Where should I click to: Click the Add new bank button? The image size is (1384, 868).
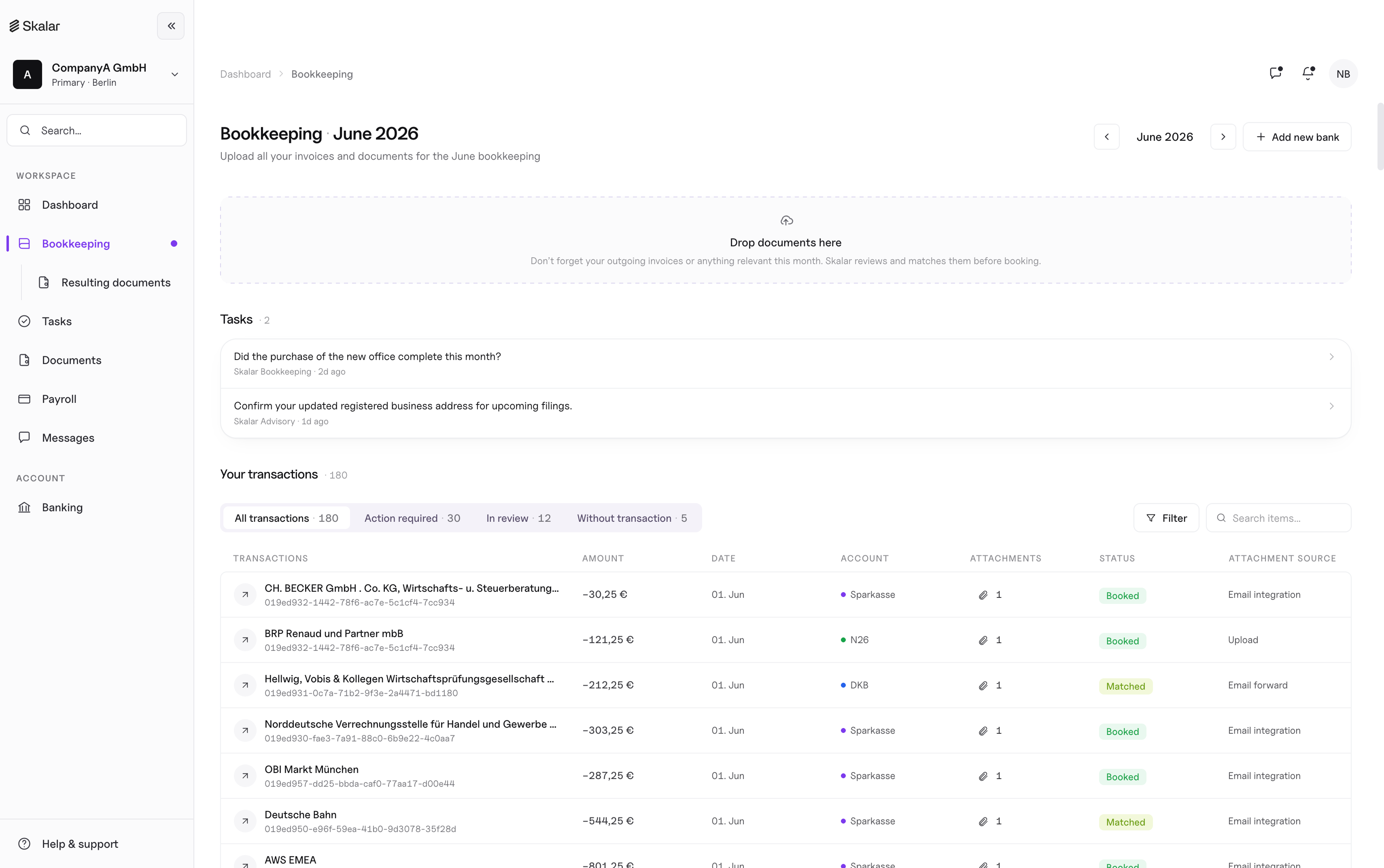[x=1297, y=137]
